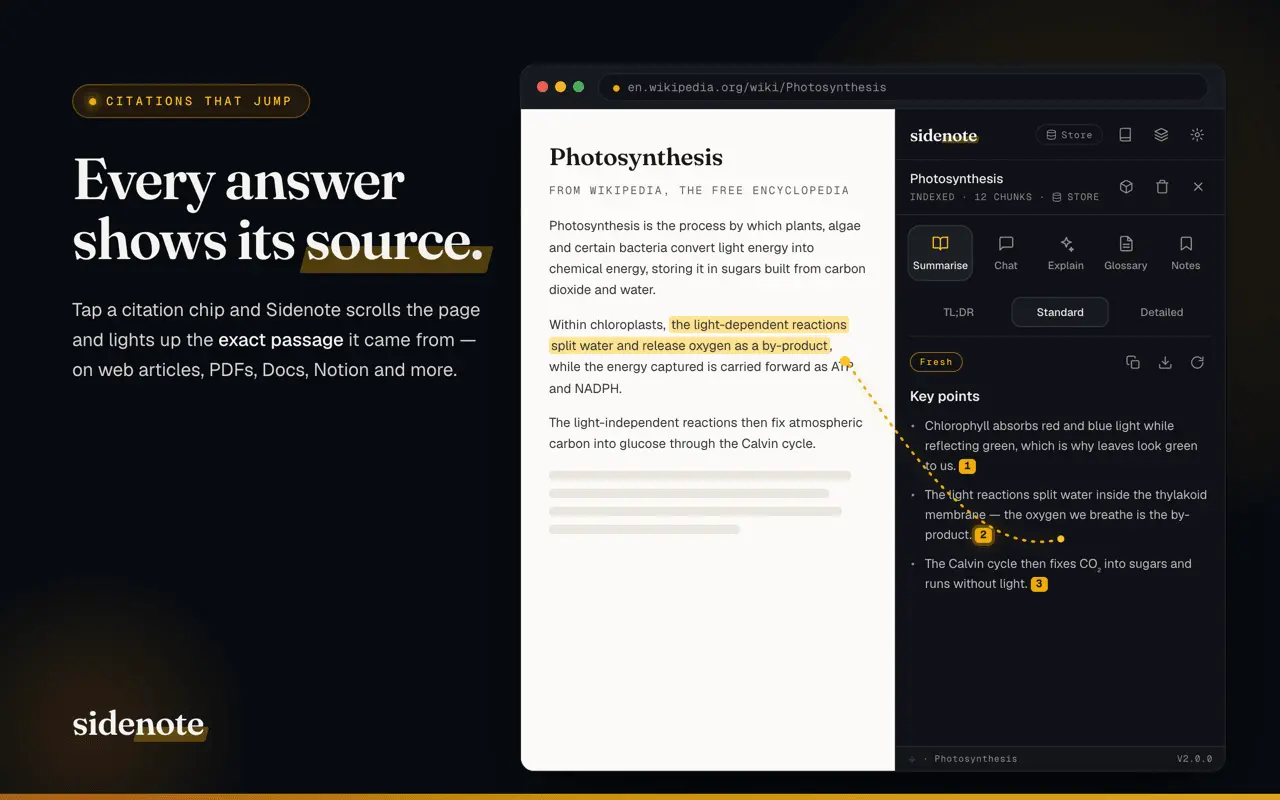The image size is (1280, 800).
Task: Click the cube icon beside Photosynthesis title
Action: [1126, 187]
